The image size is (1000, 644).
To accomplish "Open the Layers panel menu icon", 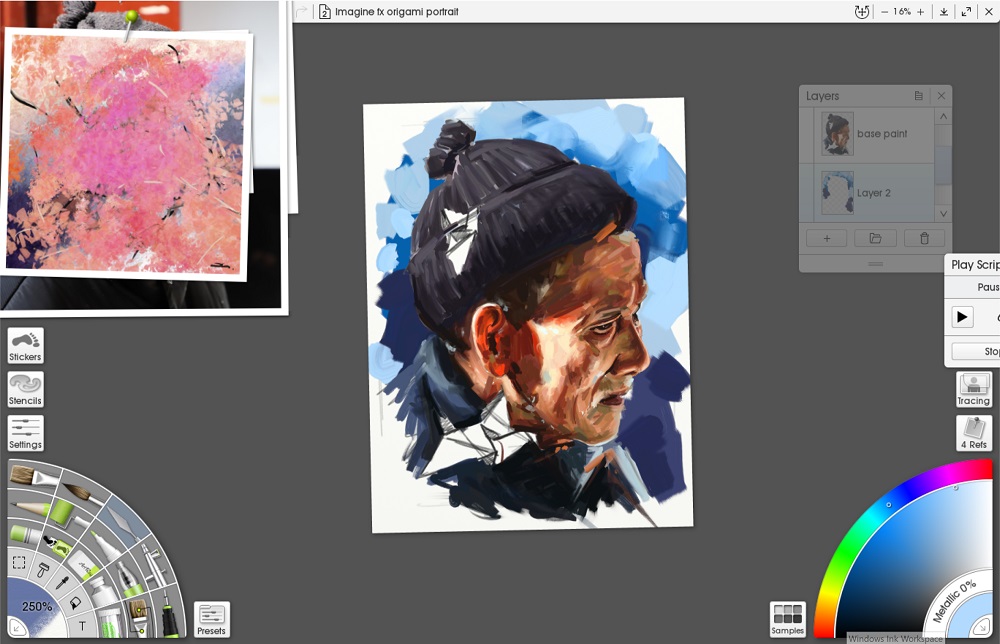I will point(918,96).
